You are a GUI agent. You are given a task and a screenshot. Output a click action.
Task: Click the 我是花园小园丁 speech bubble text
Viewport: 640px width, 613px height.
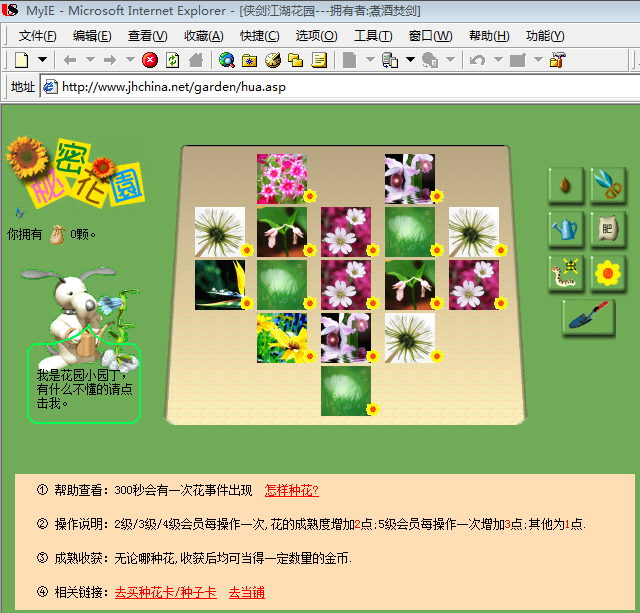84,389
